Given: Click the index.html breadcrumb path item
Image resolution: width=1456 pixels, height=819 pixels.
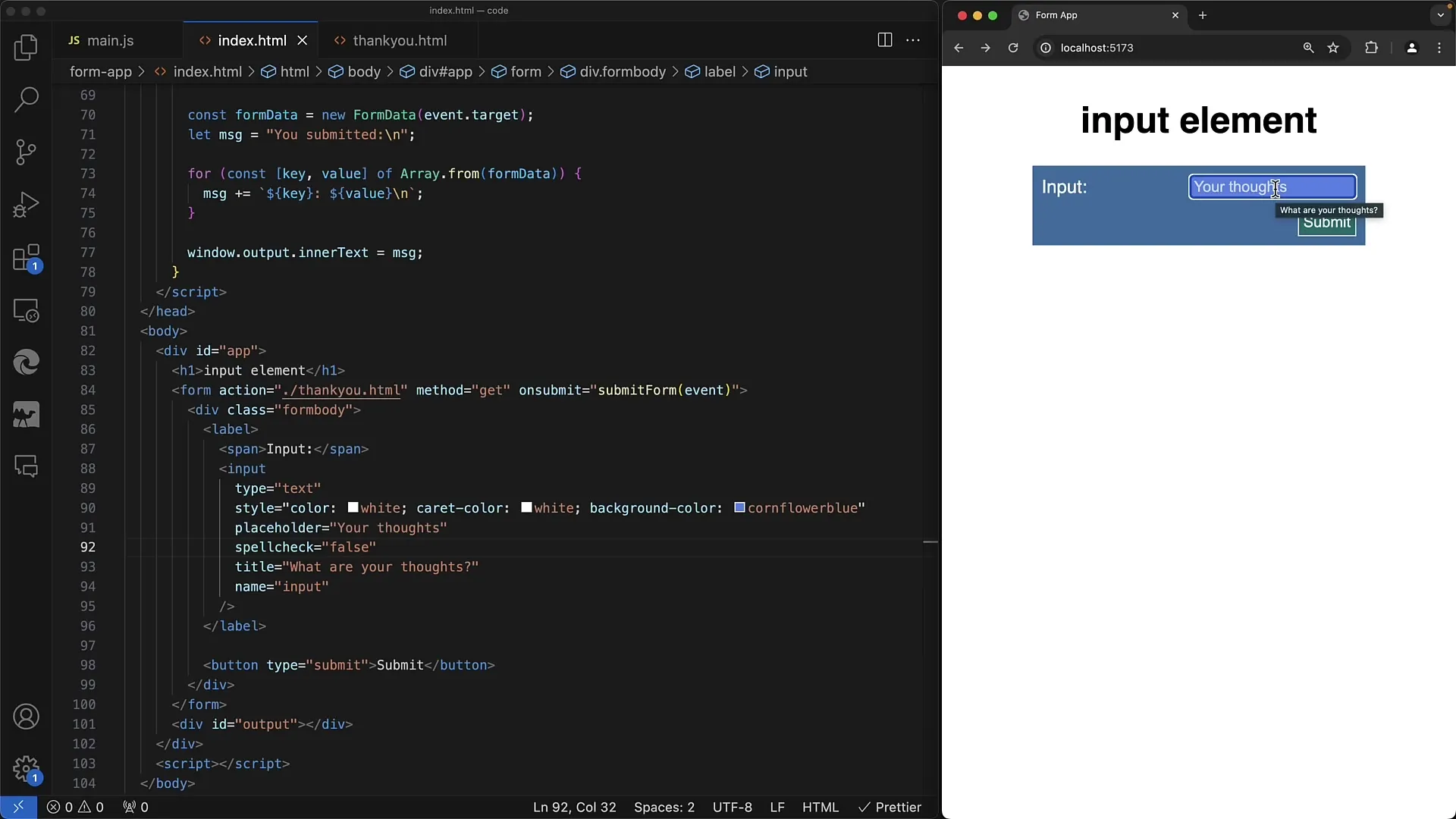Looking at the screenshot, I should point(207,71).
